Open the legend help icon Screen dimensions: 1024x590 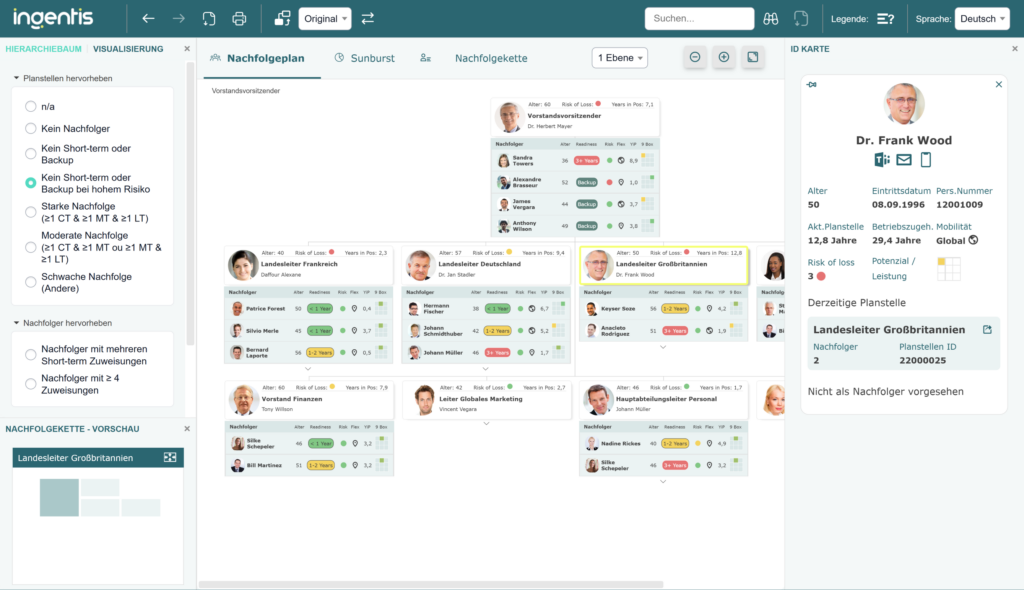[x=886, y=19]
